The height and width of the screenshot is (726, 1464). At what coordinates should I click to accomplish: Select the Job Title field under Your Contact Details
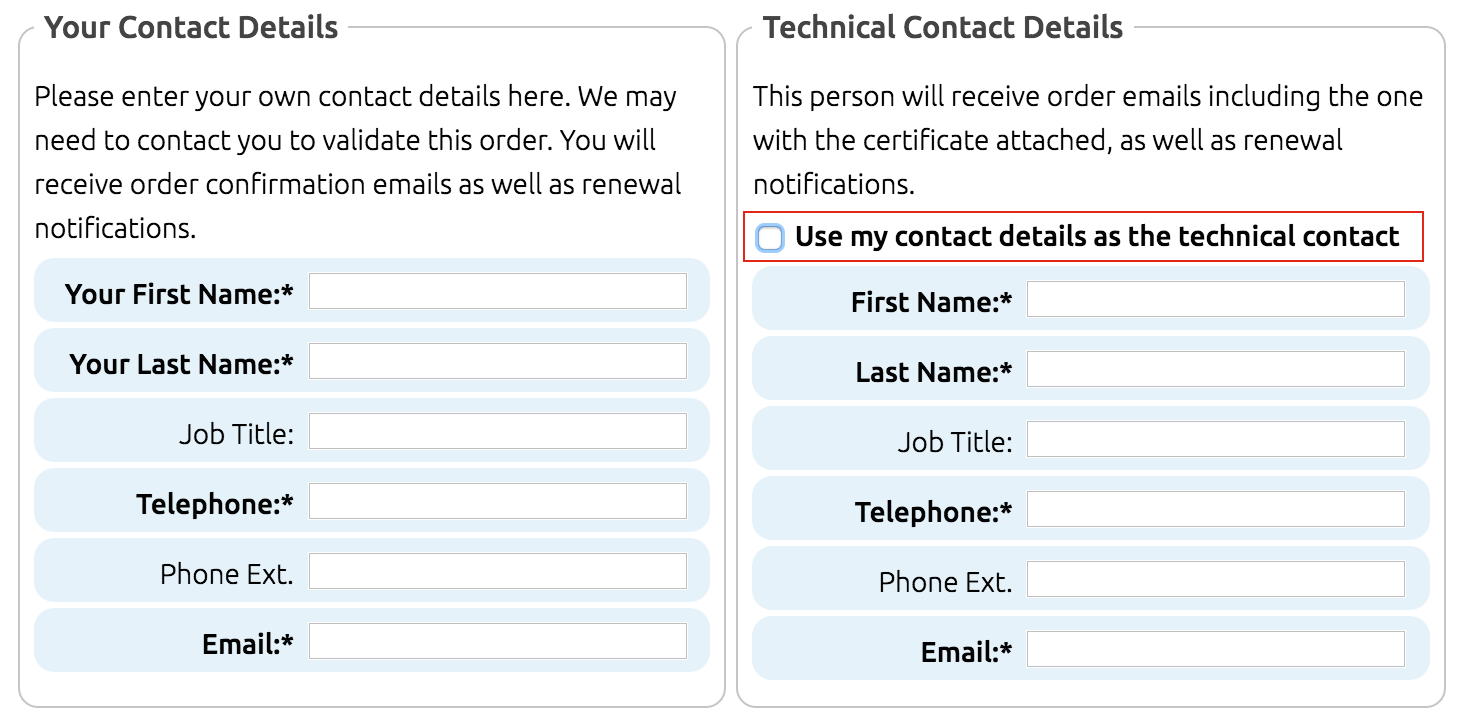tap(497, 431)
